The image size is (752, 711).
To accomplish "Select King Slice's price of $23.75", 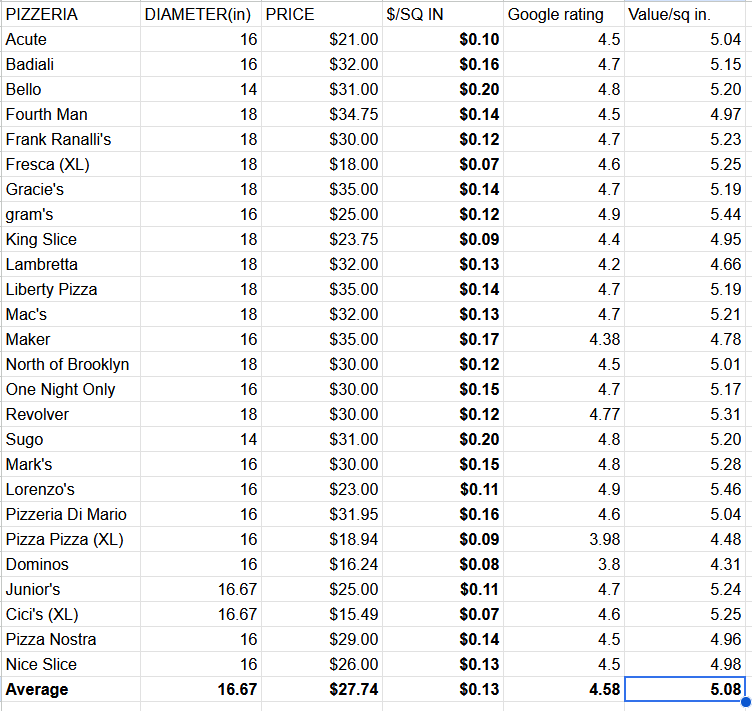I will 321,239.
